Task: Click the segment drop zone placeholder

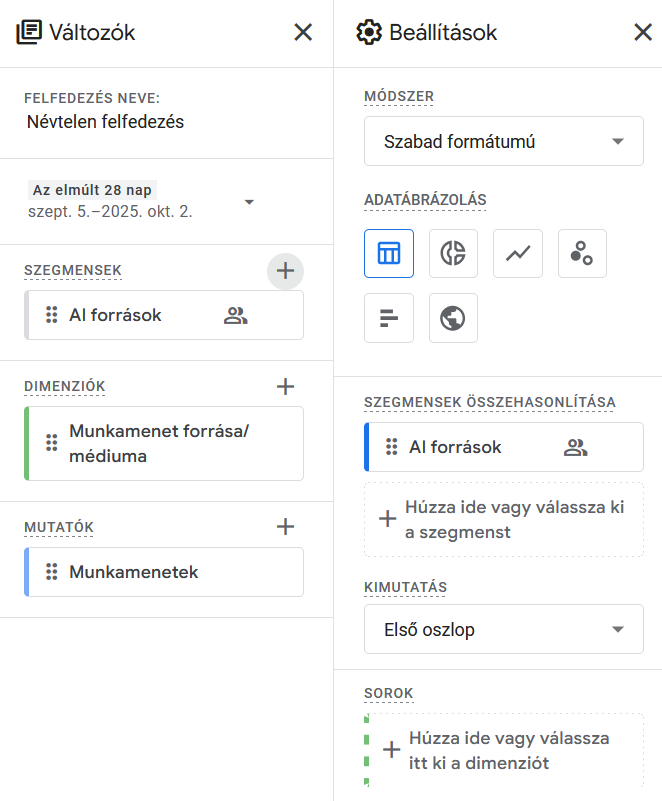Action: coord(503,520)
